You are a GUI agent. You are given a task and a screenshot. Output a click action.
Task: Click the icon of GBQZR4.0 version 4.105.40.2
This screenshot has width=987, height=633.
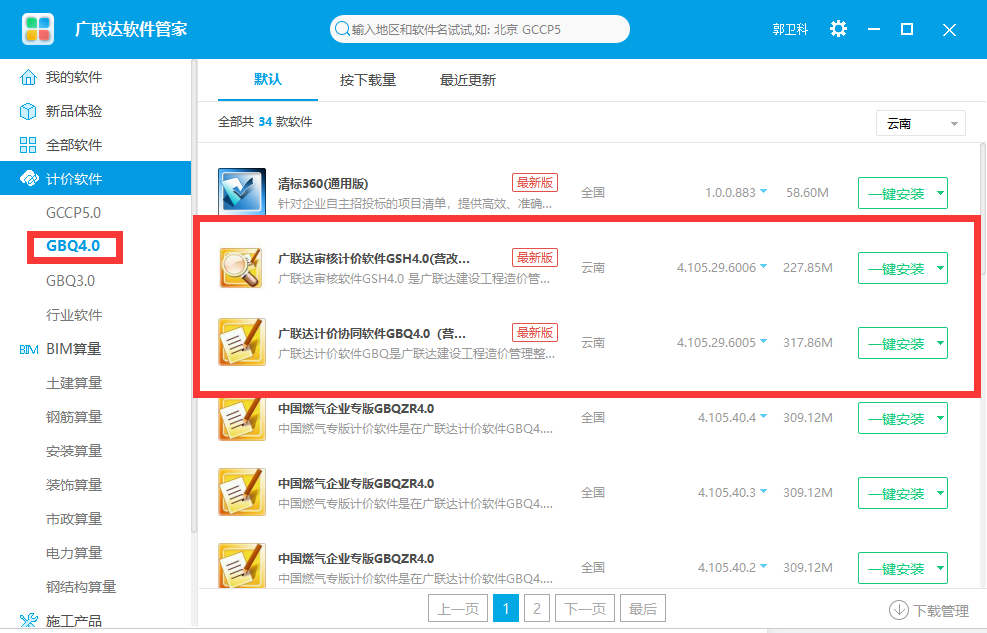(242, 566)
